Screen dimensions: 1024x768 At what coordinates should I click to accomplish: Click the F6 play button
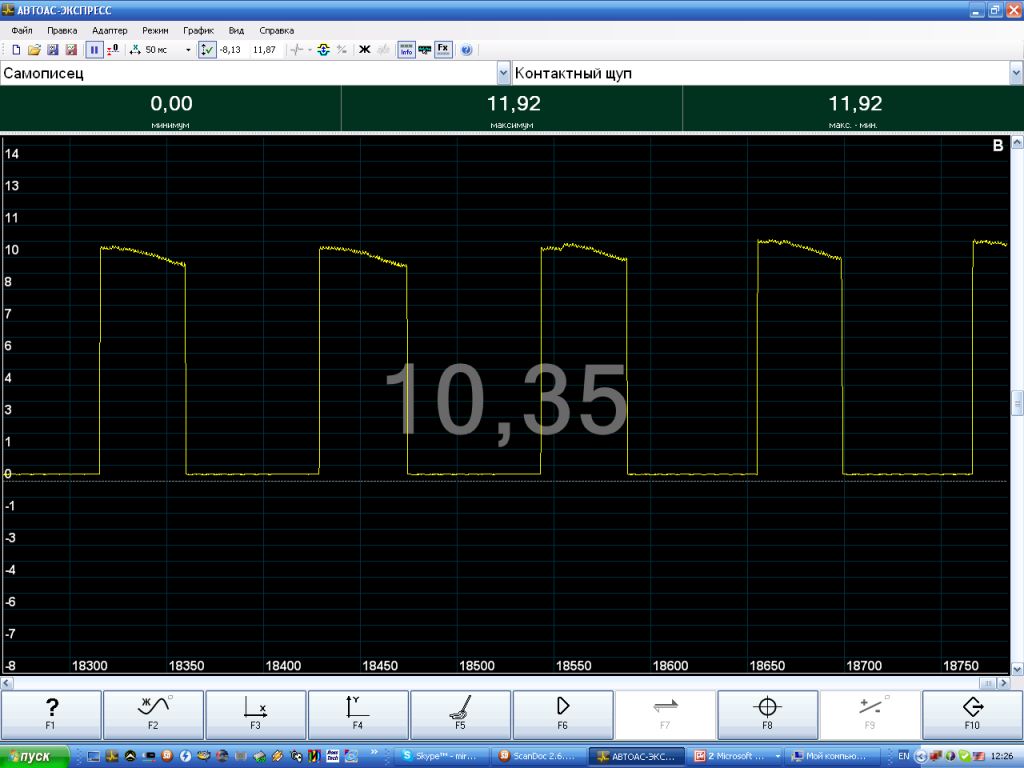563,715
